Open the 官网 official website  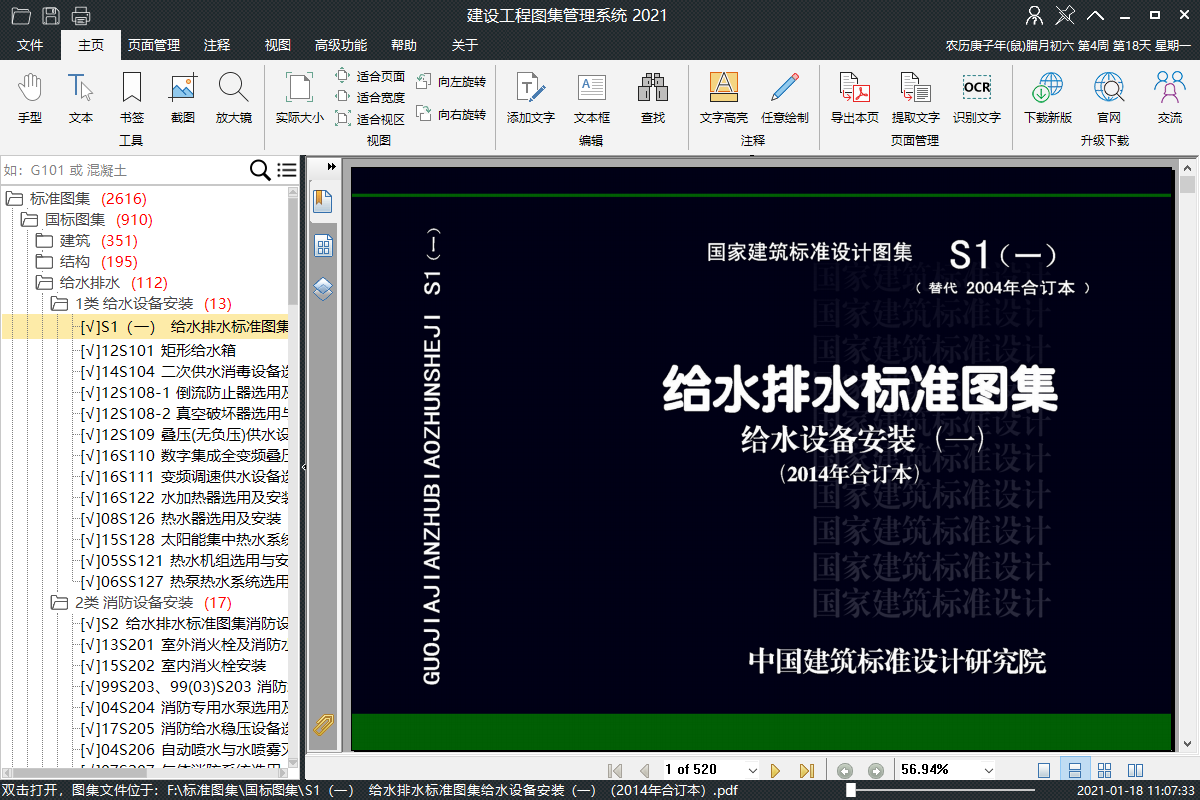click(1109, 98)
